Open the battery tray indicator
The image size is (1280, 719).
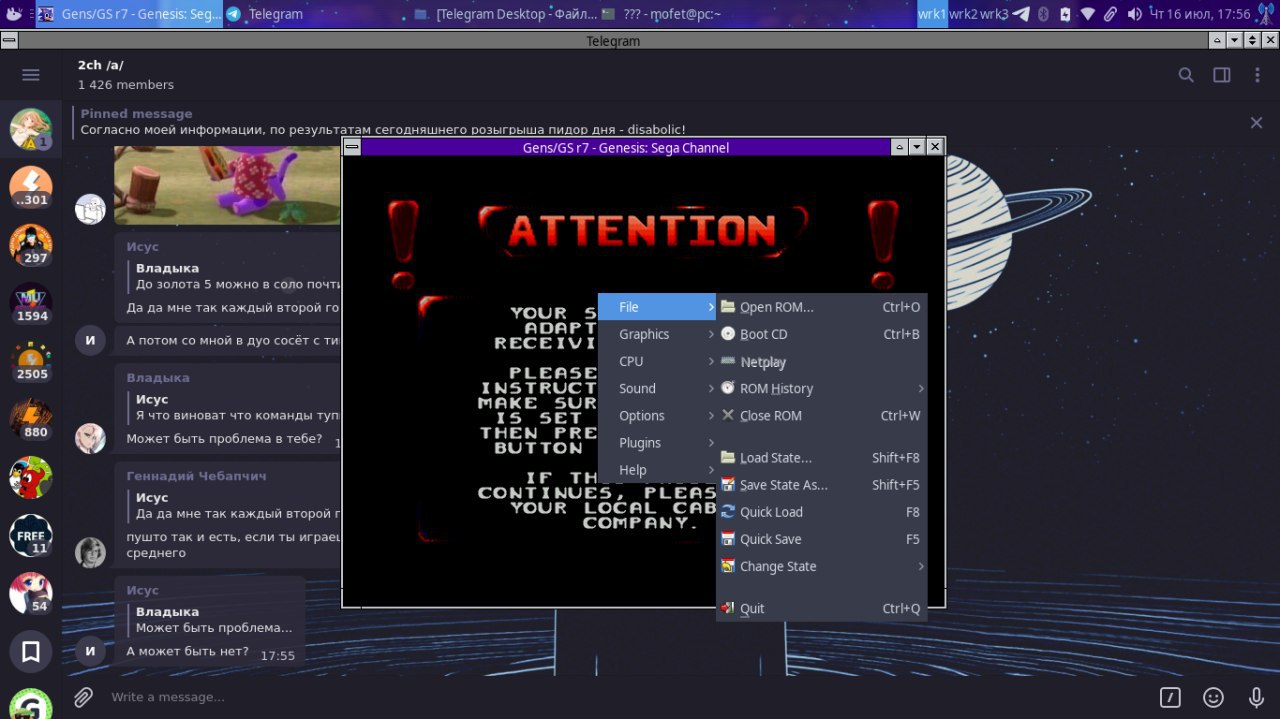[x=1065, y=14]
